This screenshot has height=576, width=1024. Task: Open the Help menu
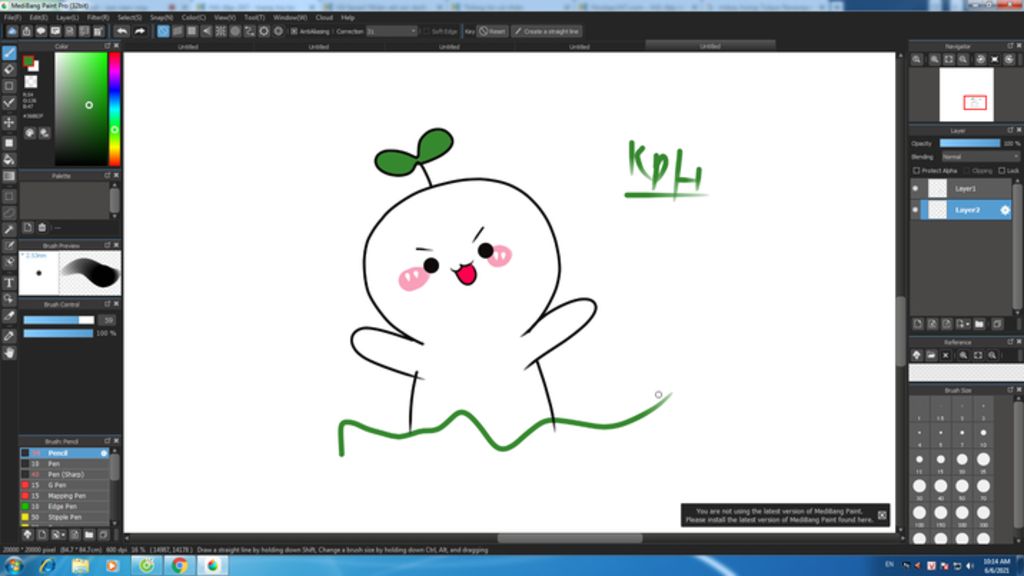click(x=348, y=18)
